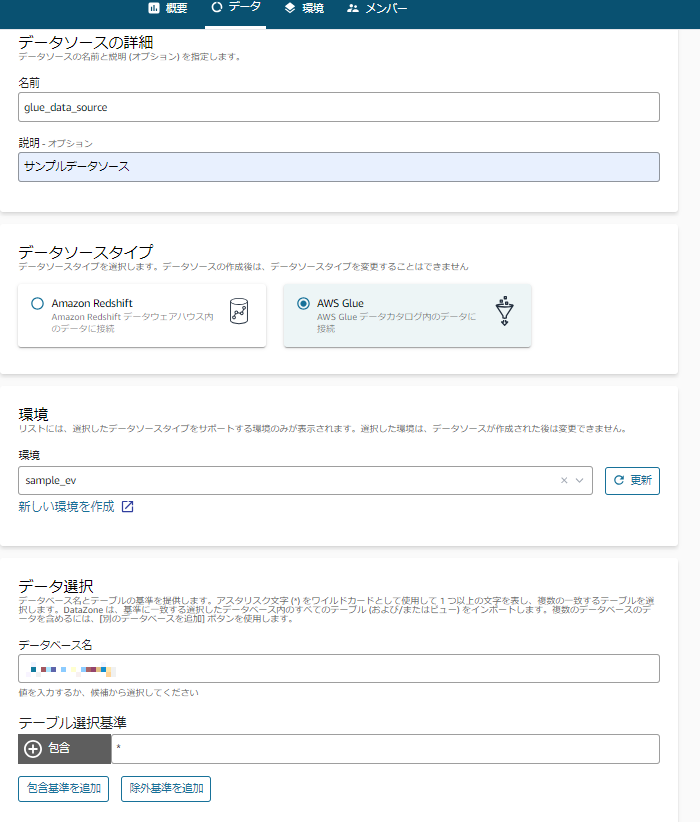700x822 pixels.
Task: Focus the 説明 description field
Action: point(339,167)
